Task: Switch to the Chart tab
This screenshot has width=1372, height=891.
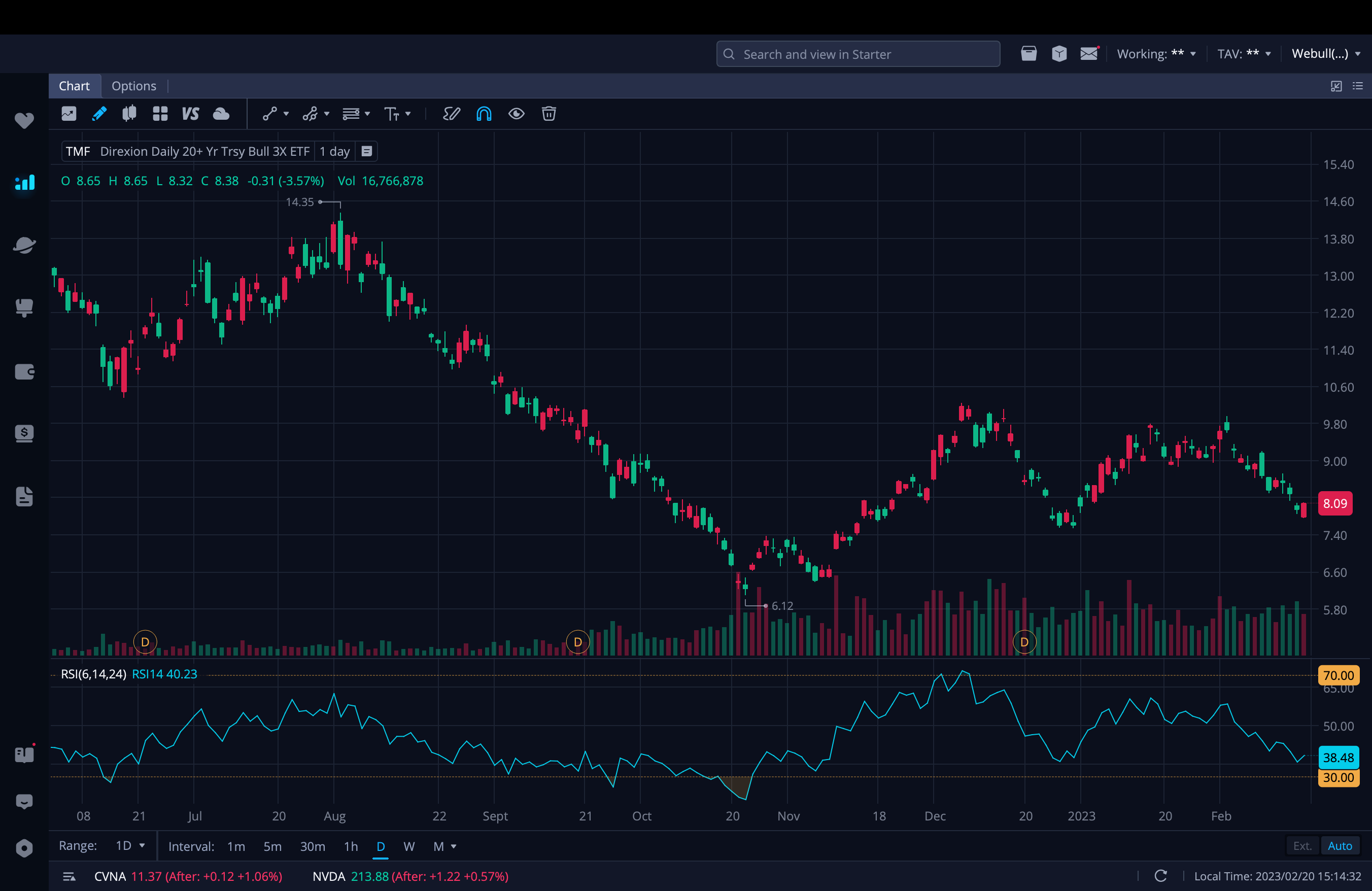Action: (x=75, y=86)
